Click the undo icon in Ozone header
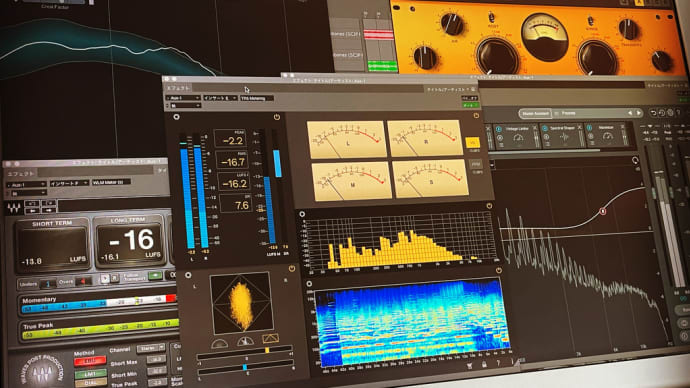The height and width of the screenshot is (388, 690). (653, 113)
